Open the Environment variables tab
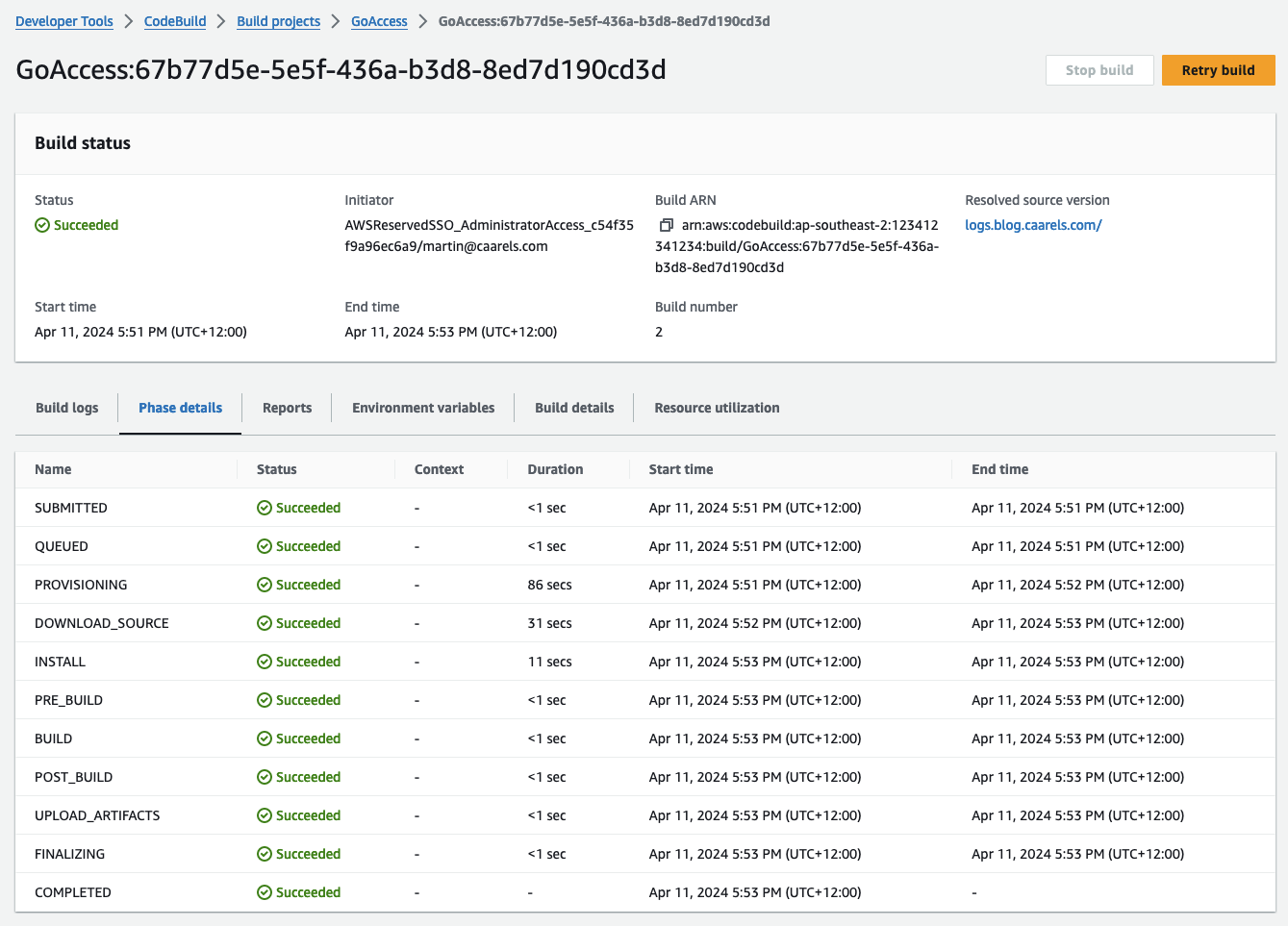 click(423, 408)
